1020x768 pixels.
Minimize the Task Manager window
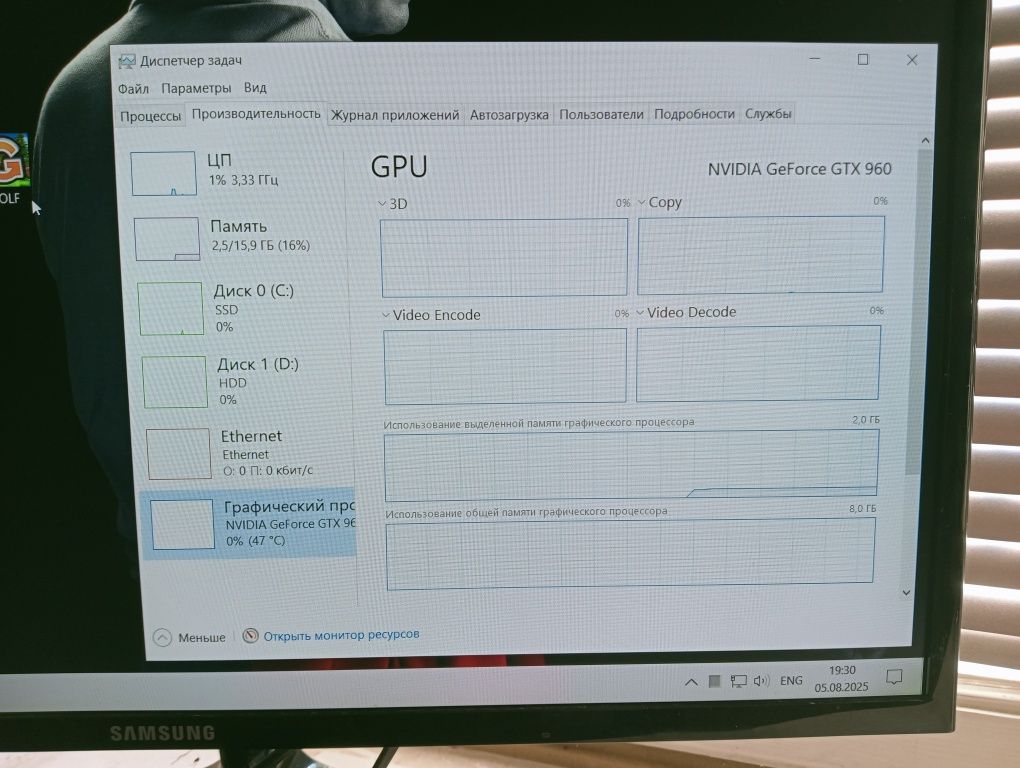coord(814,59)
